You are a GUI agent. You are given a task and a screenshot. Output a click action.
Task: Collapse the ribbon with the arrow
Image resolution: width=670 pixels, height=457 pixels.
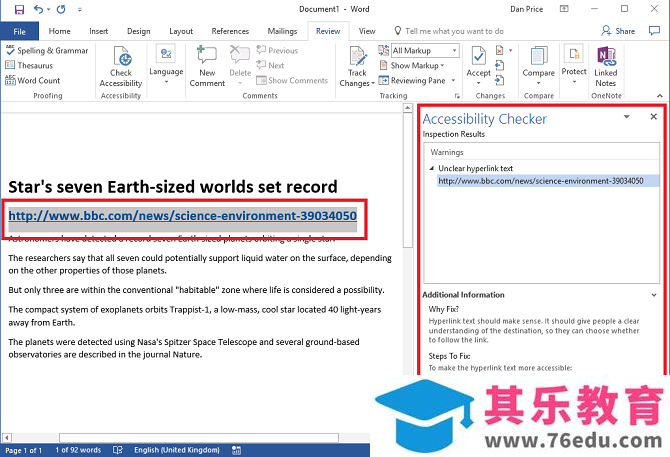[660, 96]
